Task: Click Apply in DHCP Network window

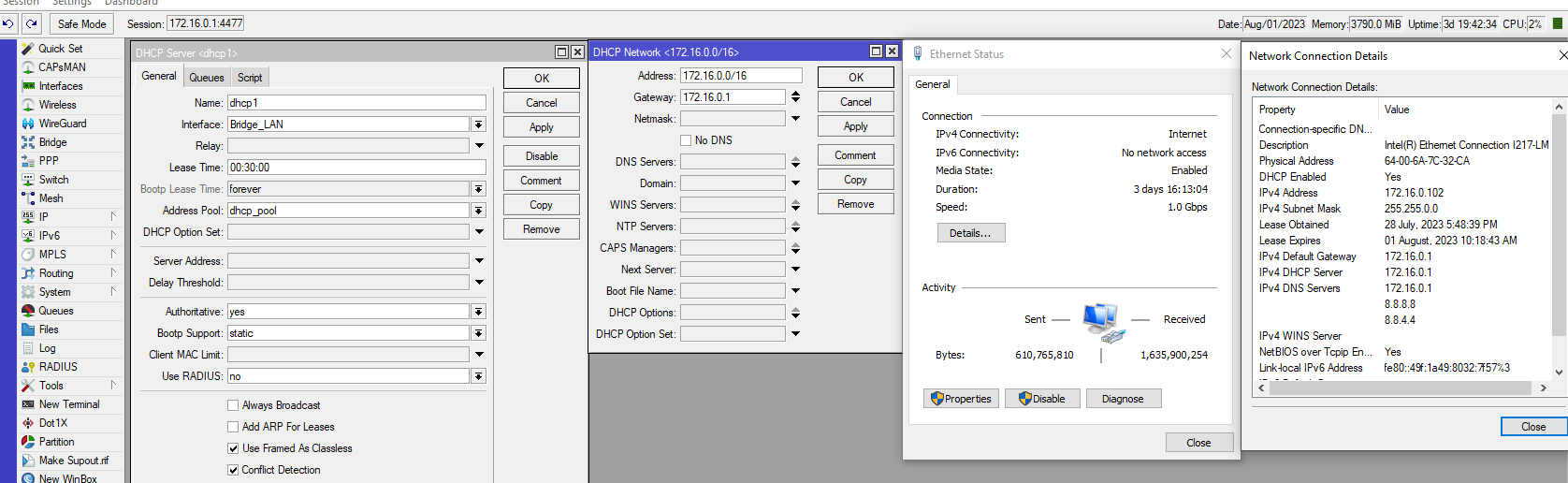Action: pos(856,126)
